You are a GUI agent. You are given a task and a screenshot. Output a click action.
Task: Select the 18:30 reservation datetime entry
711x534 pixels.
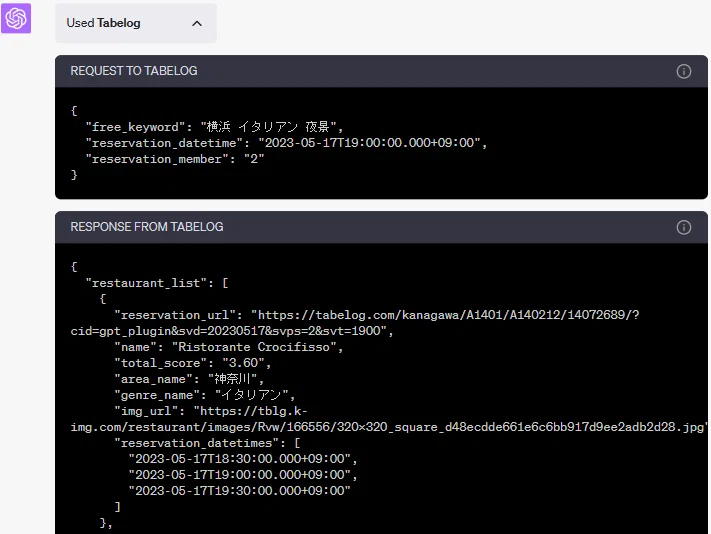pos(243,459)
